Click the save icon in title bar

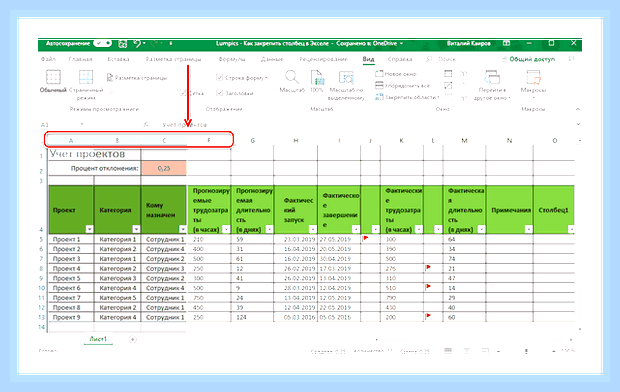(x=123, y=44)
